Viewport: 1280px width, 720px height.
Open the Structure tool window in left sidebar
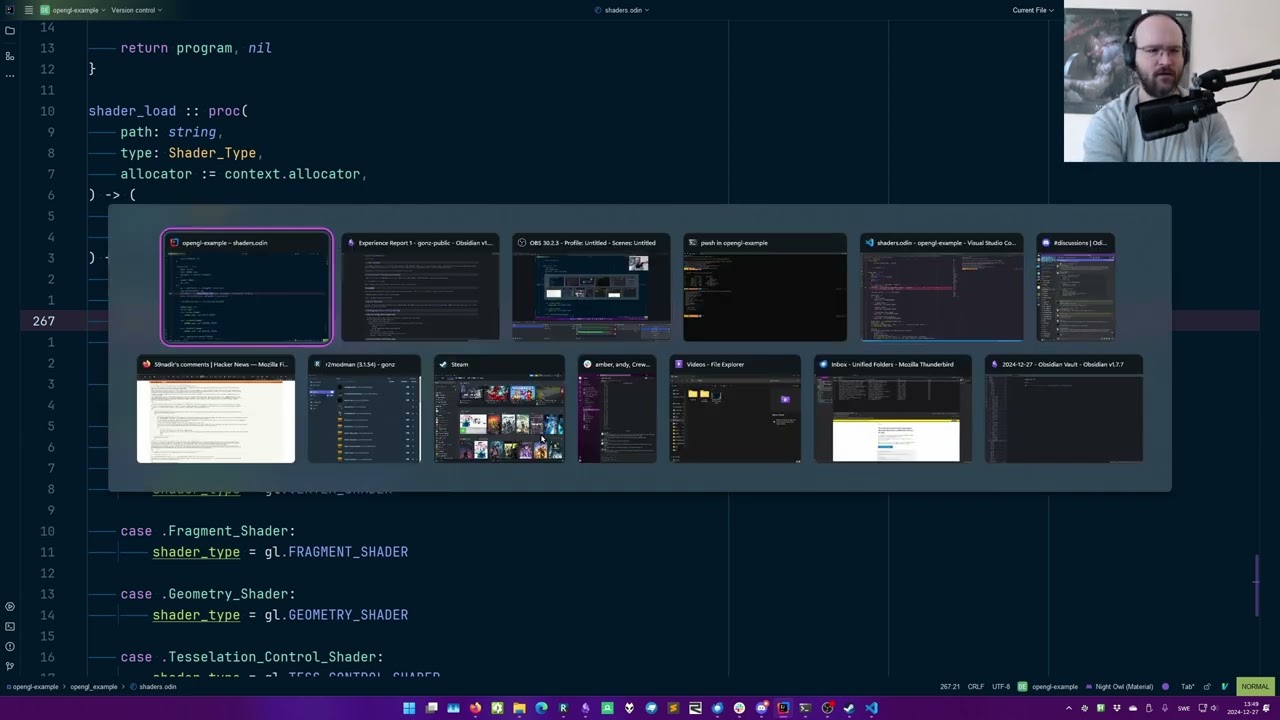[10, 56]
